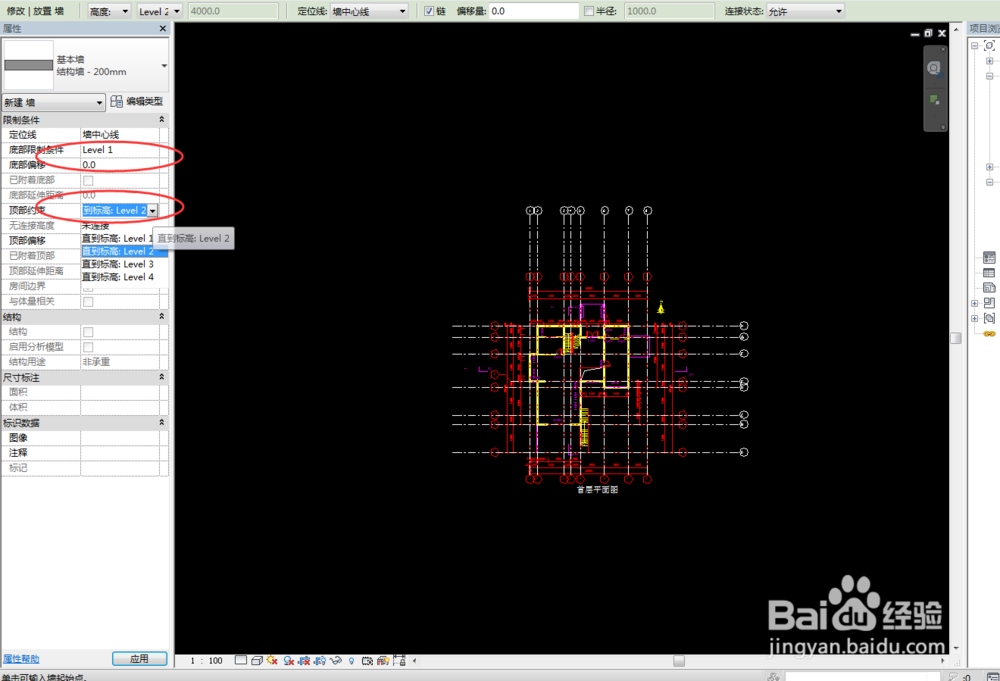This screenshot has width=1000, height=681.
Task: Toggle the Chain checkbox in options bar
Action: (x=429, y=11)
